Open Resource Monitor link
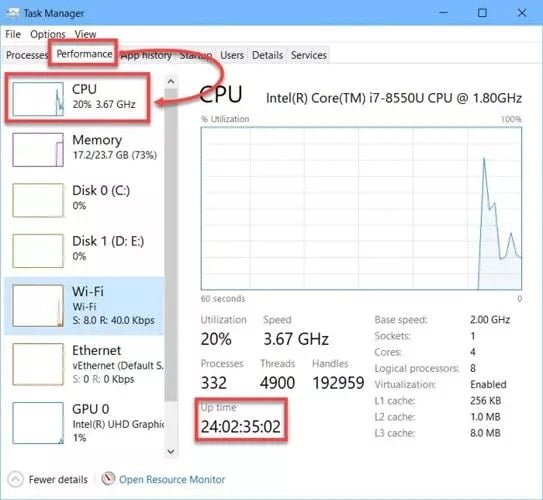 click(172, 480)
